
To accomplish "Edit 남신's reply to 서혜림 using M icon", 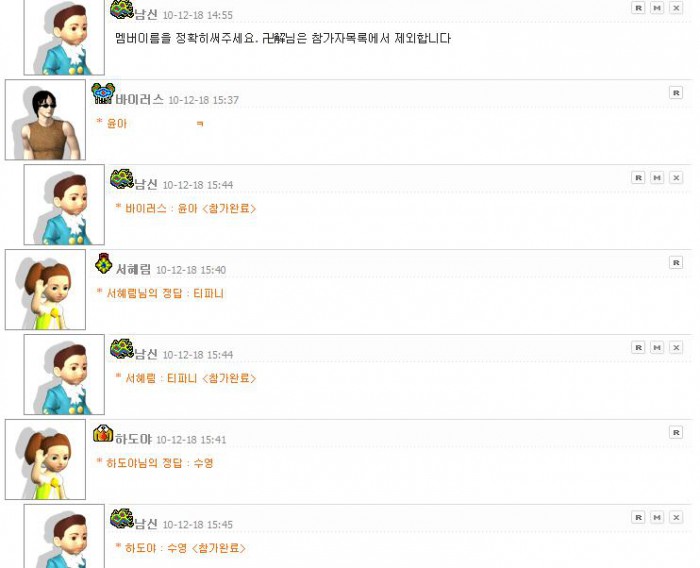I will [657, 347].
